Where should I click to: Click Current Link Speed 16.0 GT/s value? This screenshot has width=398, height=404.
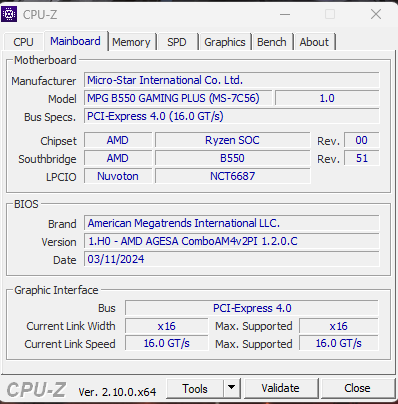click(167, 344)
